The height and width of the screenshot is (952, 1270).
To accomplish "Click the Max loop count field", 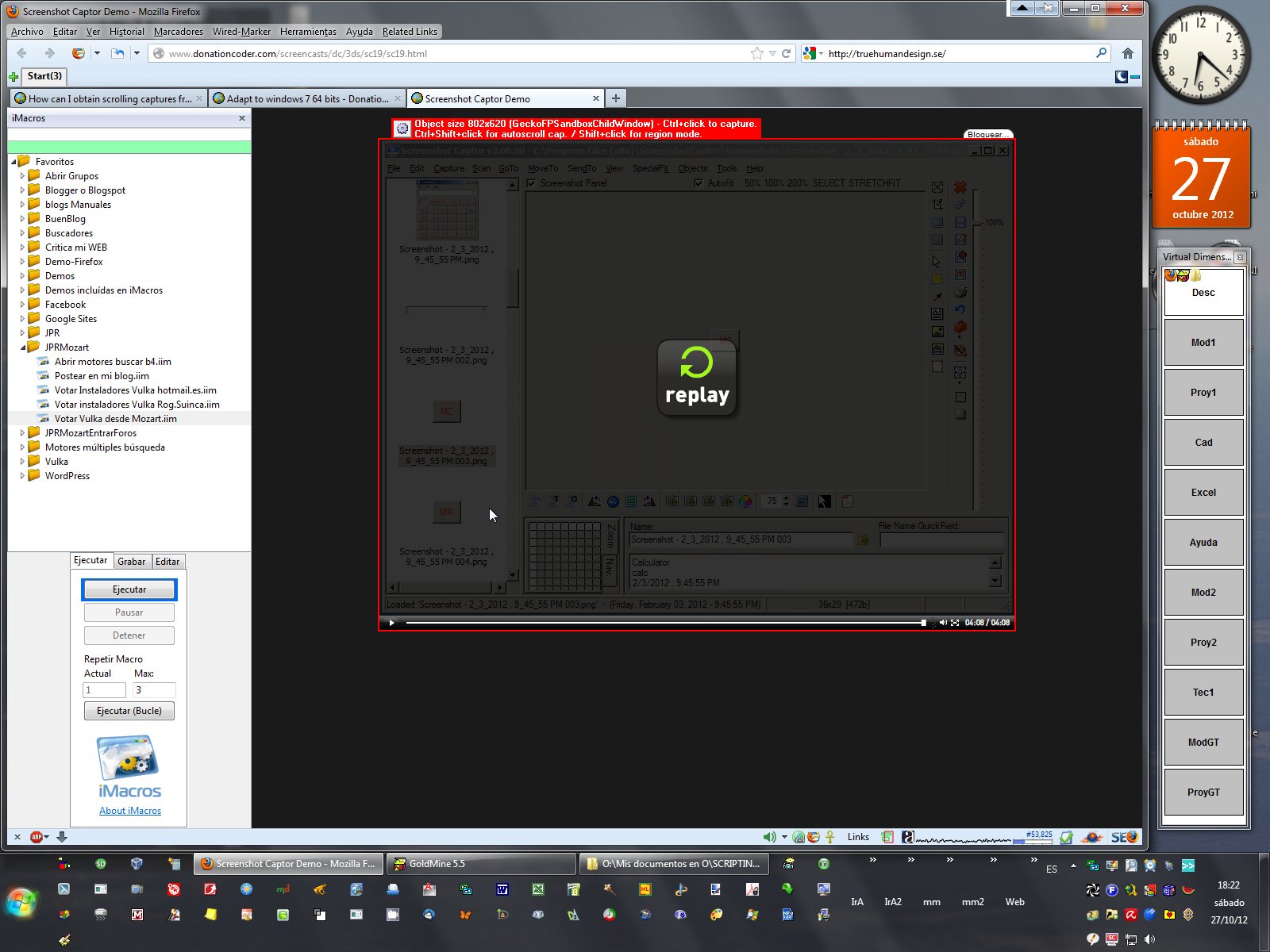I will point(154,690).
